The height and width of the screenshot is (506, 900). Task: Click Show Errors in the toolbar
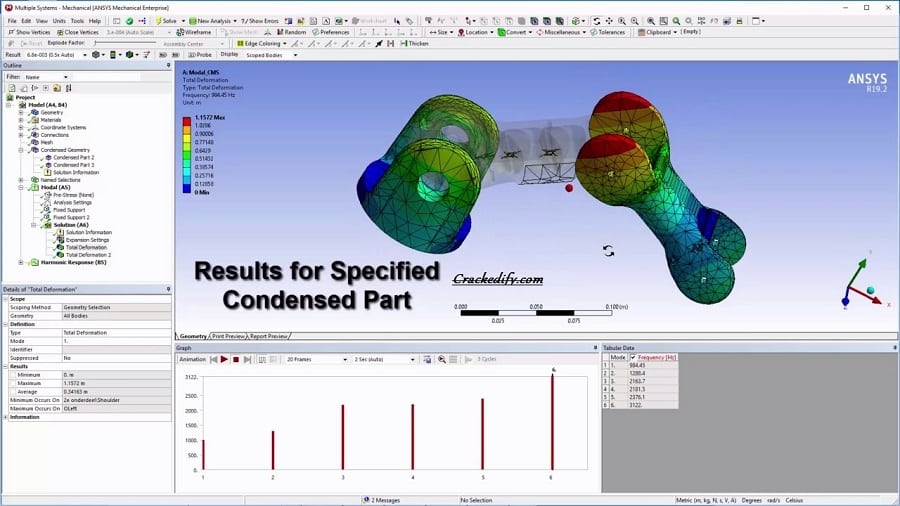pyautogui.click(x=260, y=21)
